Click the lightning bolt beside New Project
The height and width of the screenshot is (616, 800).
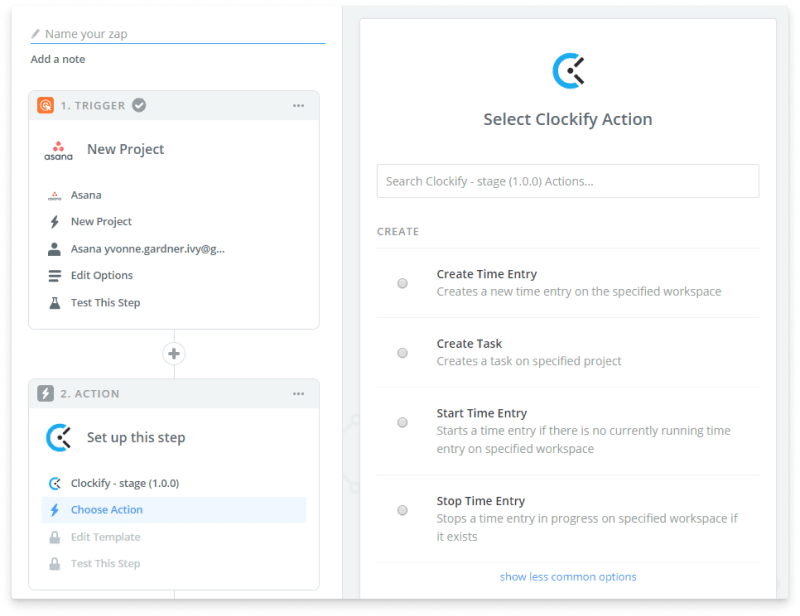55,221
